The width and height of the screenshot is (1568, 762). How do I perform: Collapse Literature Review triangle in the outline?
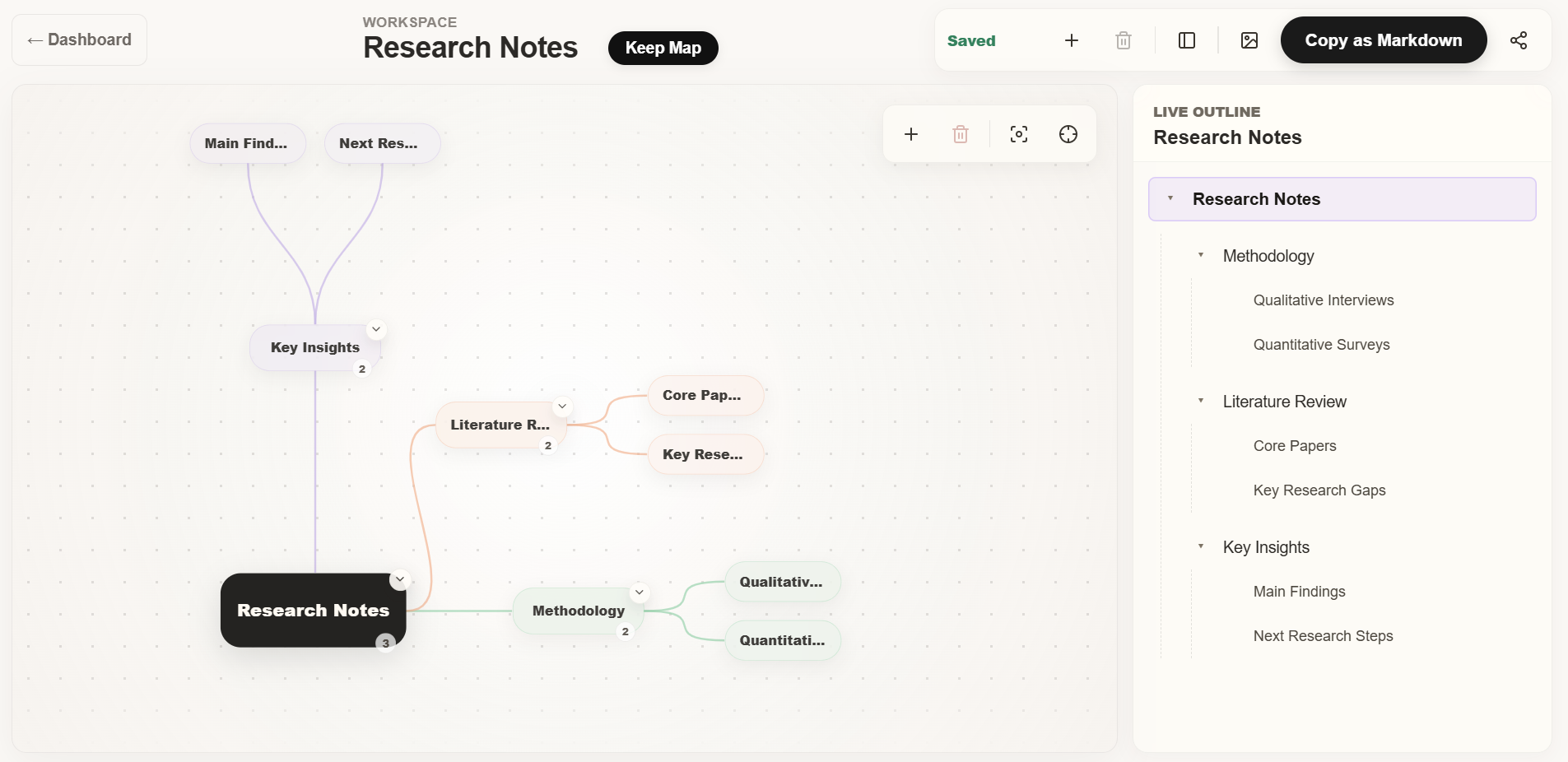[x=1201, y=401]
